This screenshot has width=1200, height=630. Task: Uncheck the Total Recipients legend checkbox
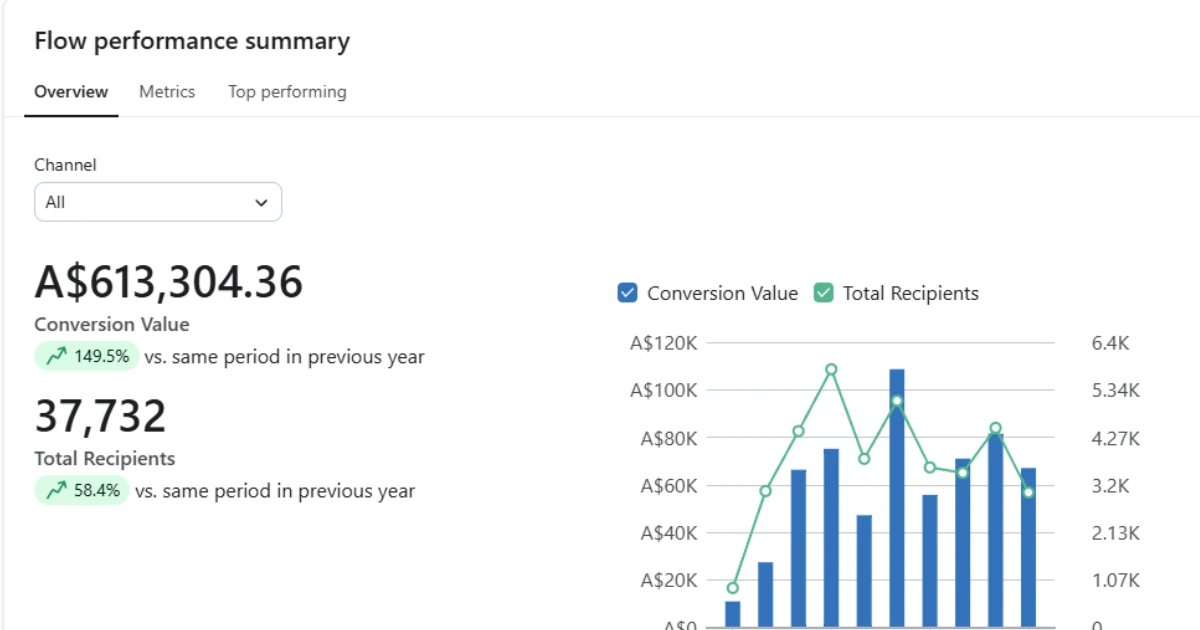click(823, 293)
